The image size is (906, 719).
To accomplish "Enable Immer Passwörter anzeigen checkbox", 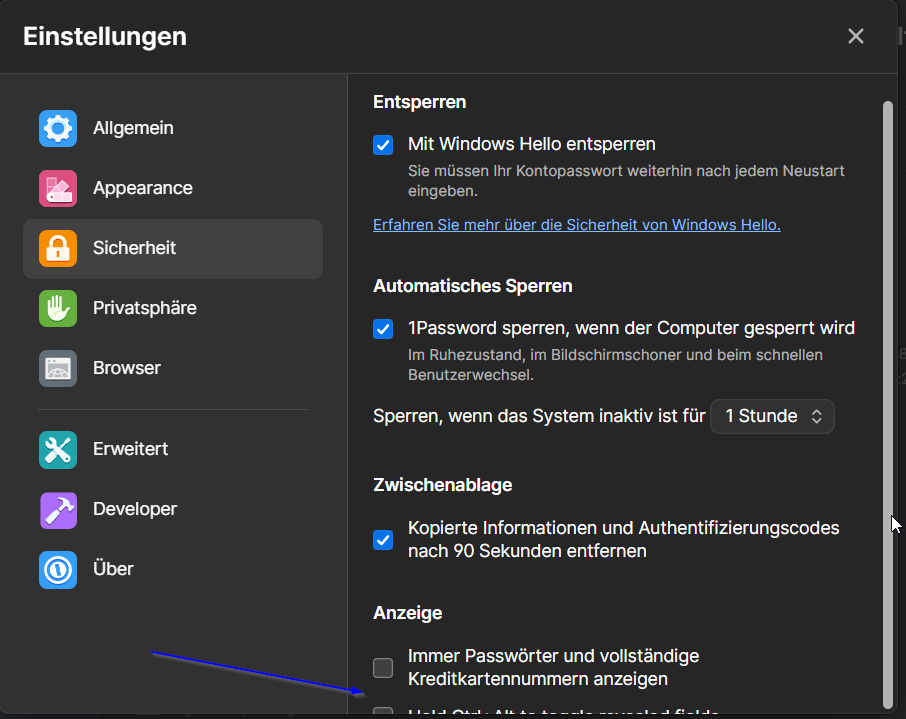I will [x=383, y=667].
